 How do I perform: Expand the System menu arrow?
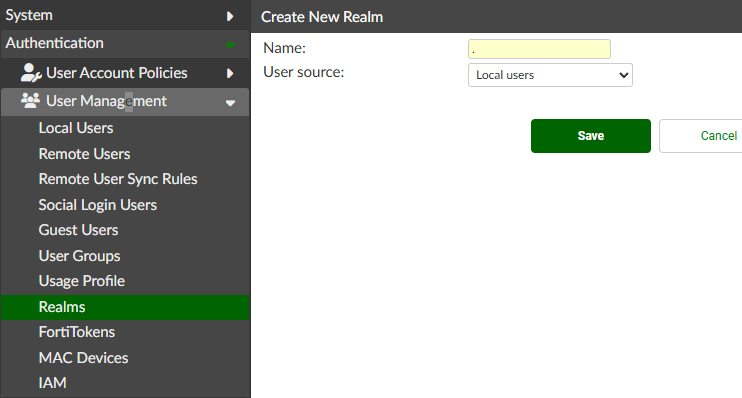230,16
